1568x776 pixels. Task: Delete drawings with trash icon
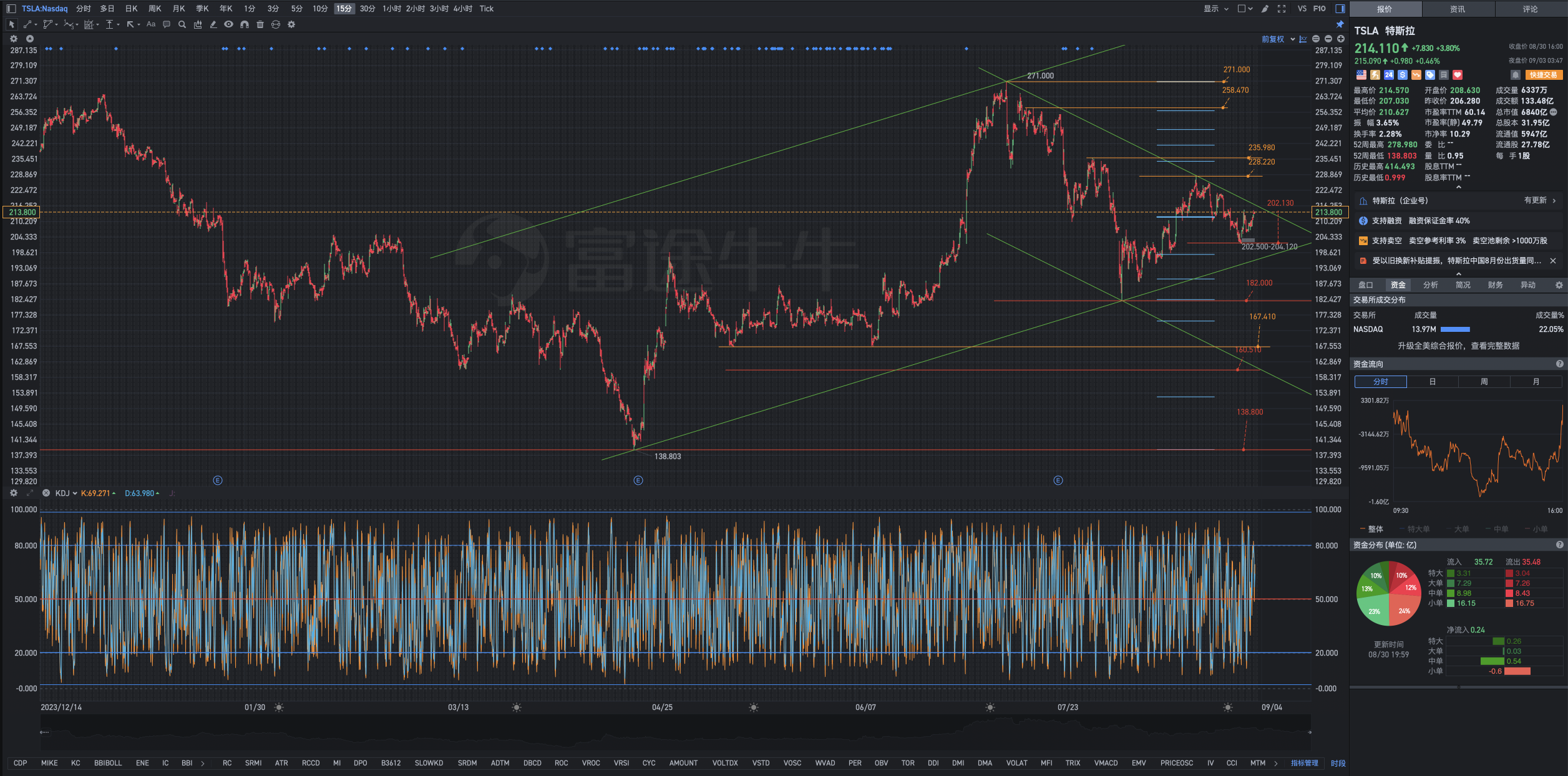260,24
